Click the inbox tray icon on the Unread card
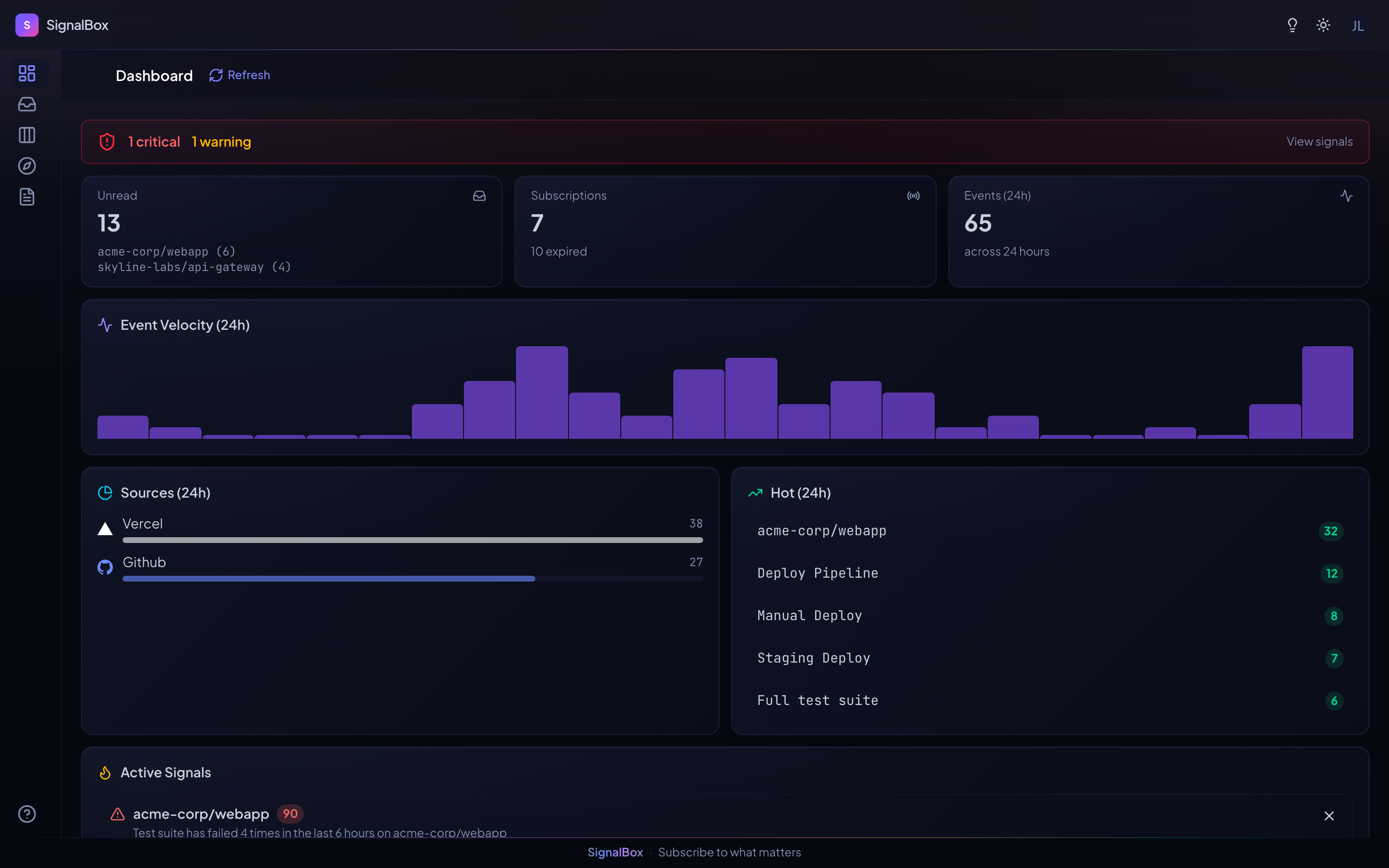The height and width of the screenshot is (868, 1389). pos(479,196)
